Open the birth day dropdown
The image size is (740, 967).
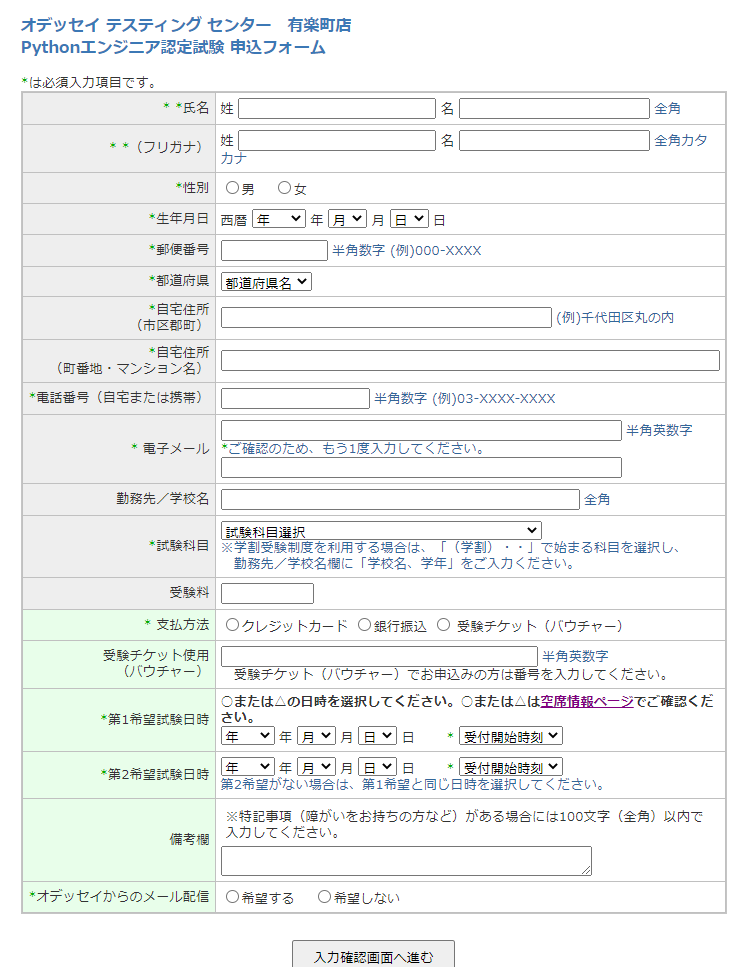click(x=409, y=219)
